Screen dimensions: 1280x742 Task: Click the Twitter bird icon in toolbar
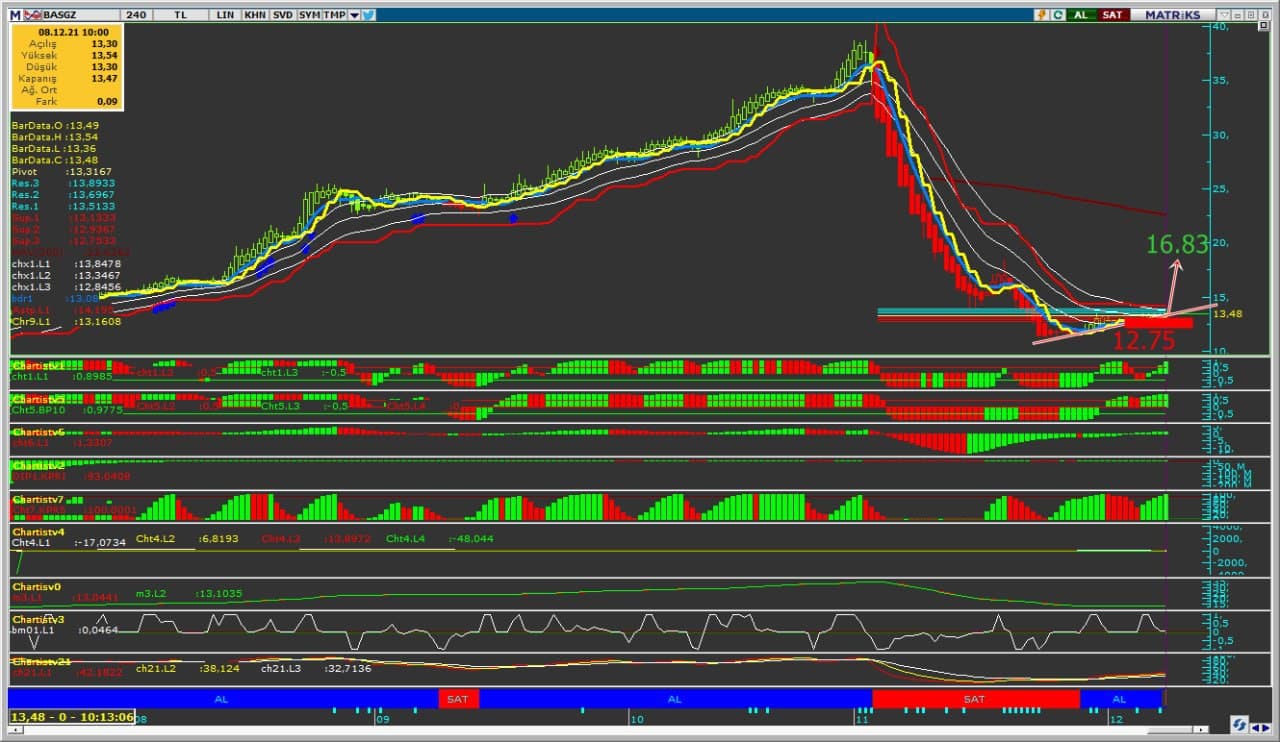tap(368, 15)
